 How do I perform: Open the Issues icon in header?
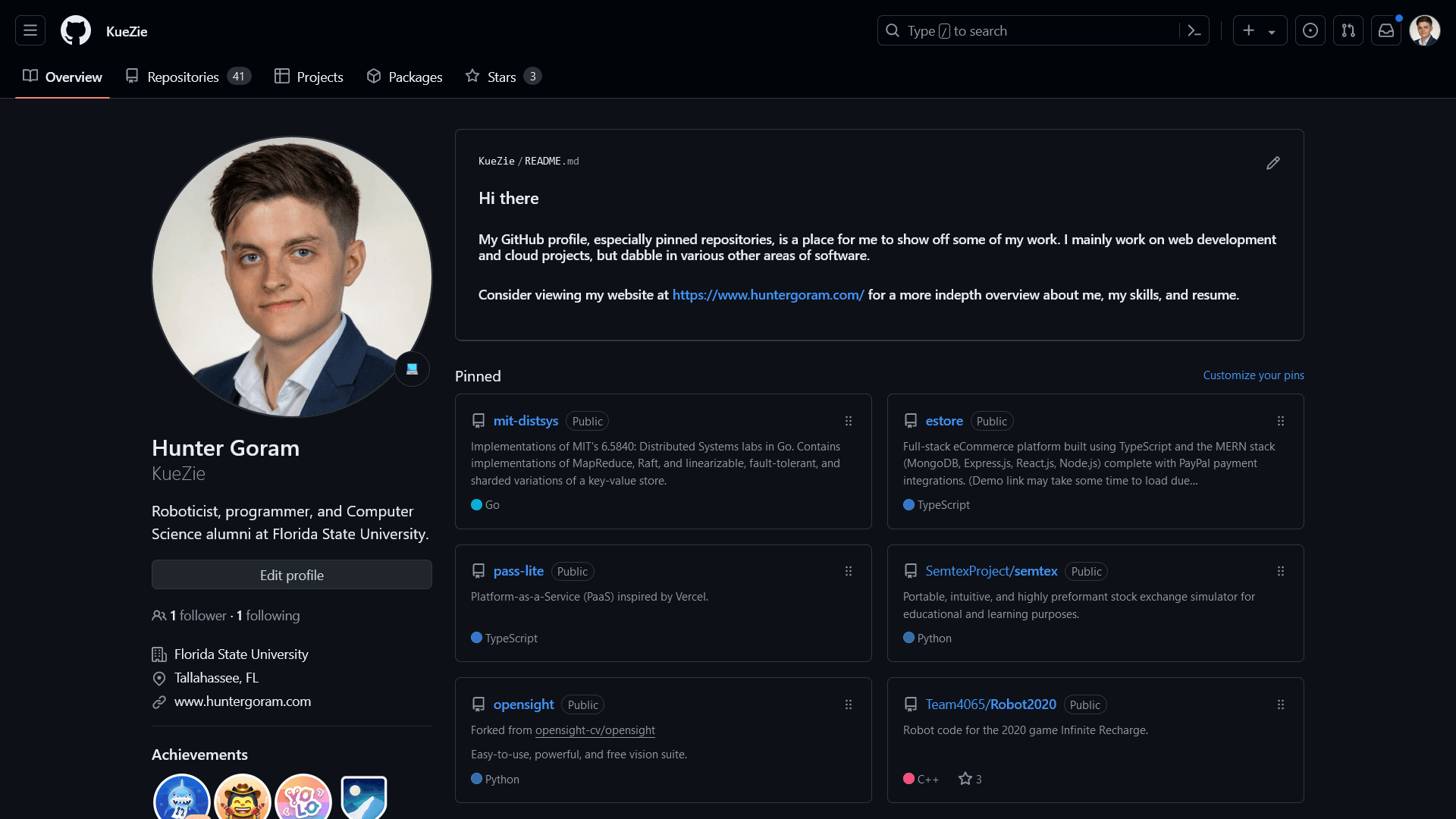(x=1310, y=30)
